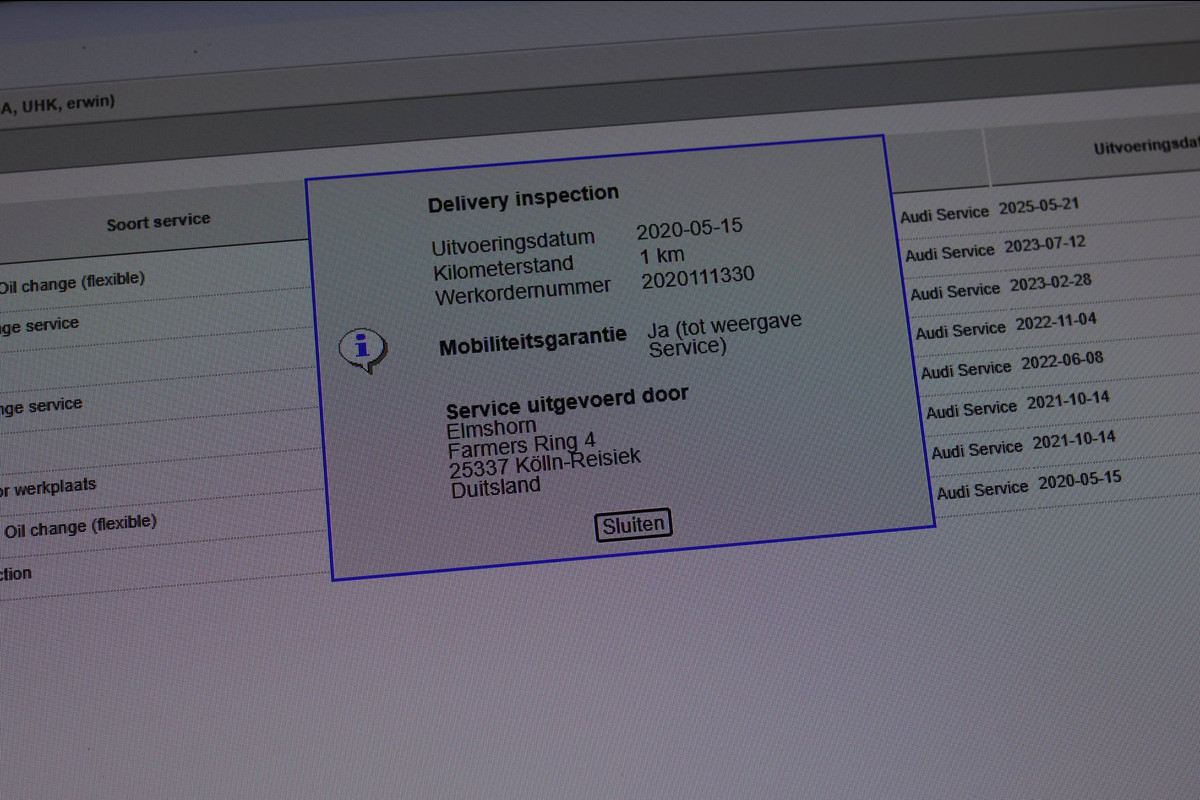Viewport: 1200px width, 800px height.
Task: Click the Farmers Ring 4 address line
Action: click(x=521, y=445)
